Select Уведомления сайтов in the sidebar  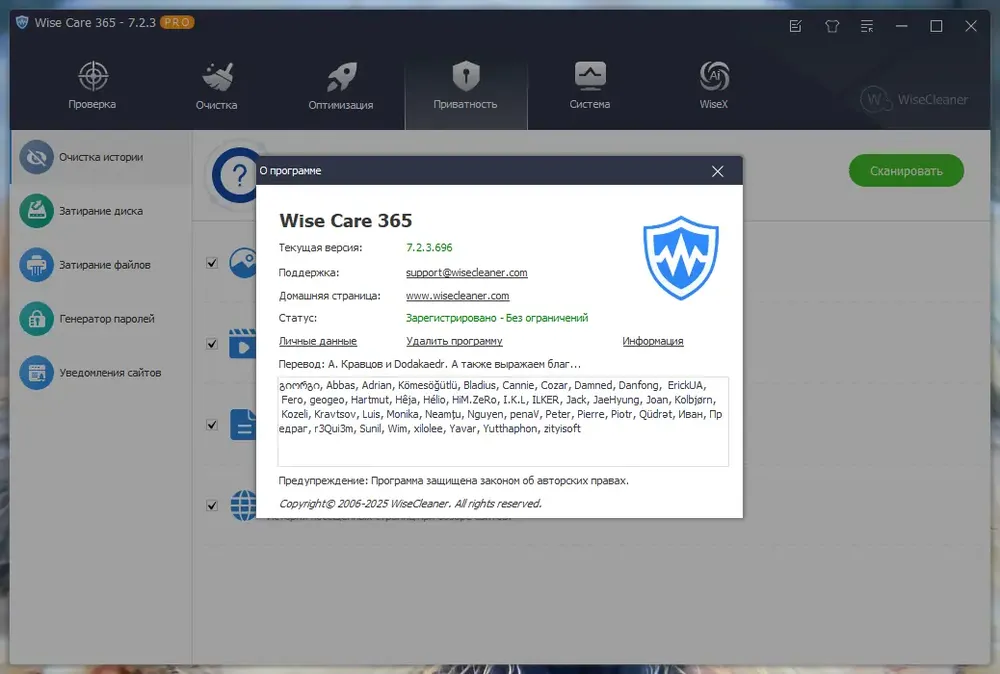click(x=101, y=372)
